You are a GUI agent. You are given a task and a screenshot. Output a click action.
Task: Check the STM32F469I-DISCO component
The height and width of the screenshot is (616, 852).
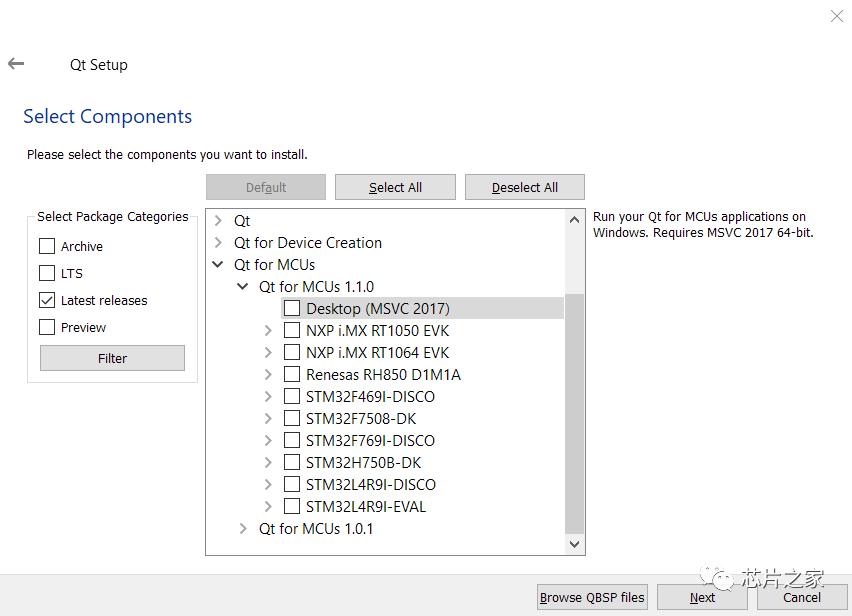point(292,396)
